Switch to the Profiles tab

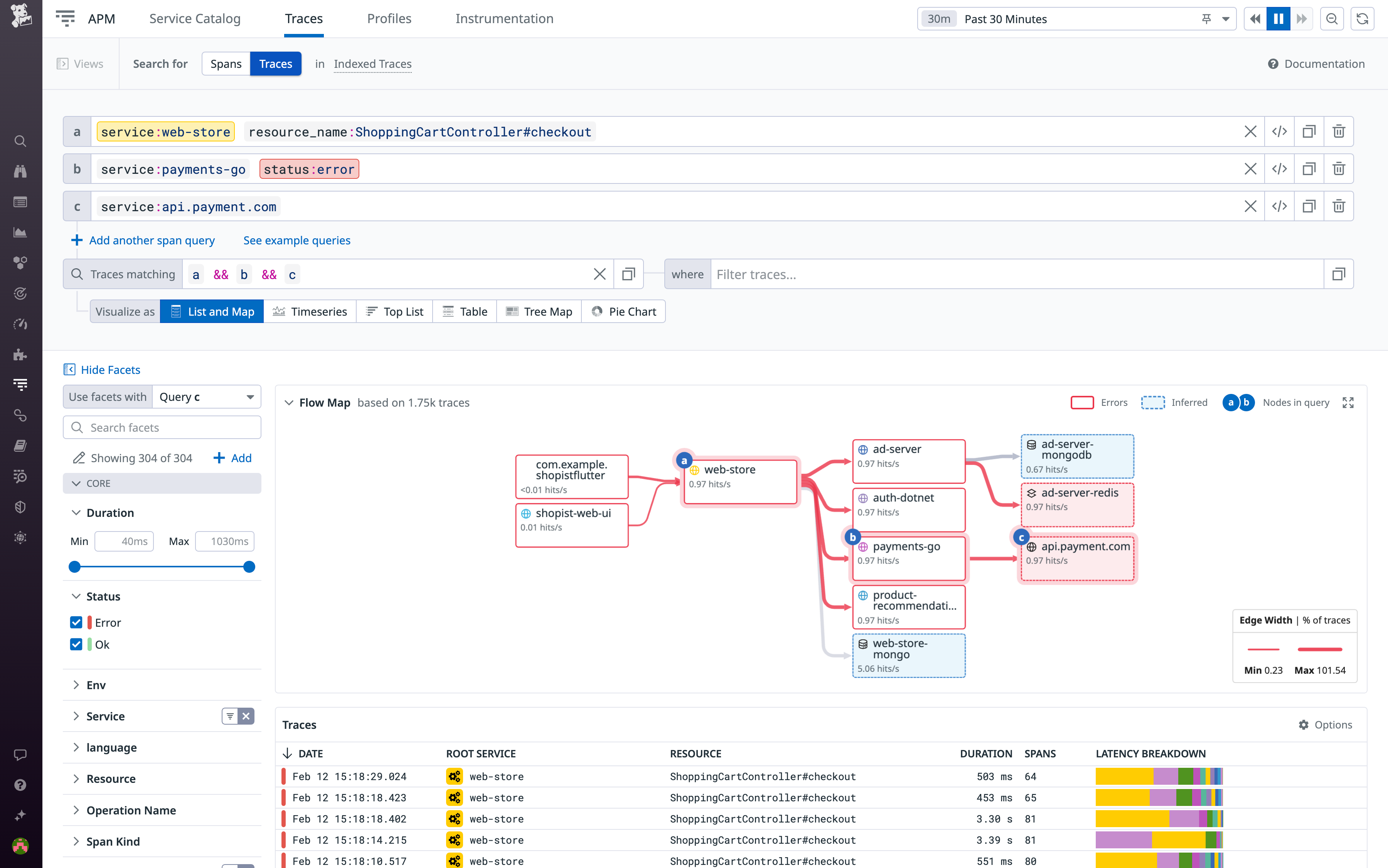point(389,19)
